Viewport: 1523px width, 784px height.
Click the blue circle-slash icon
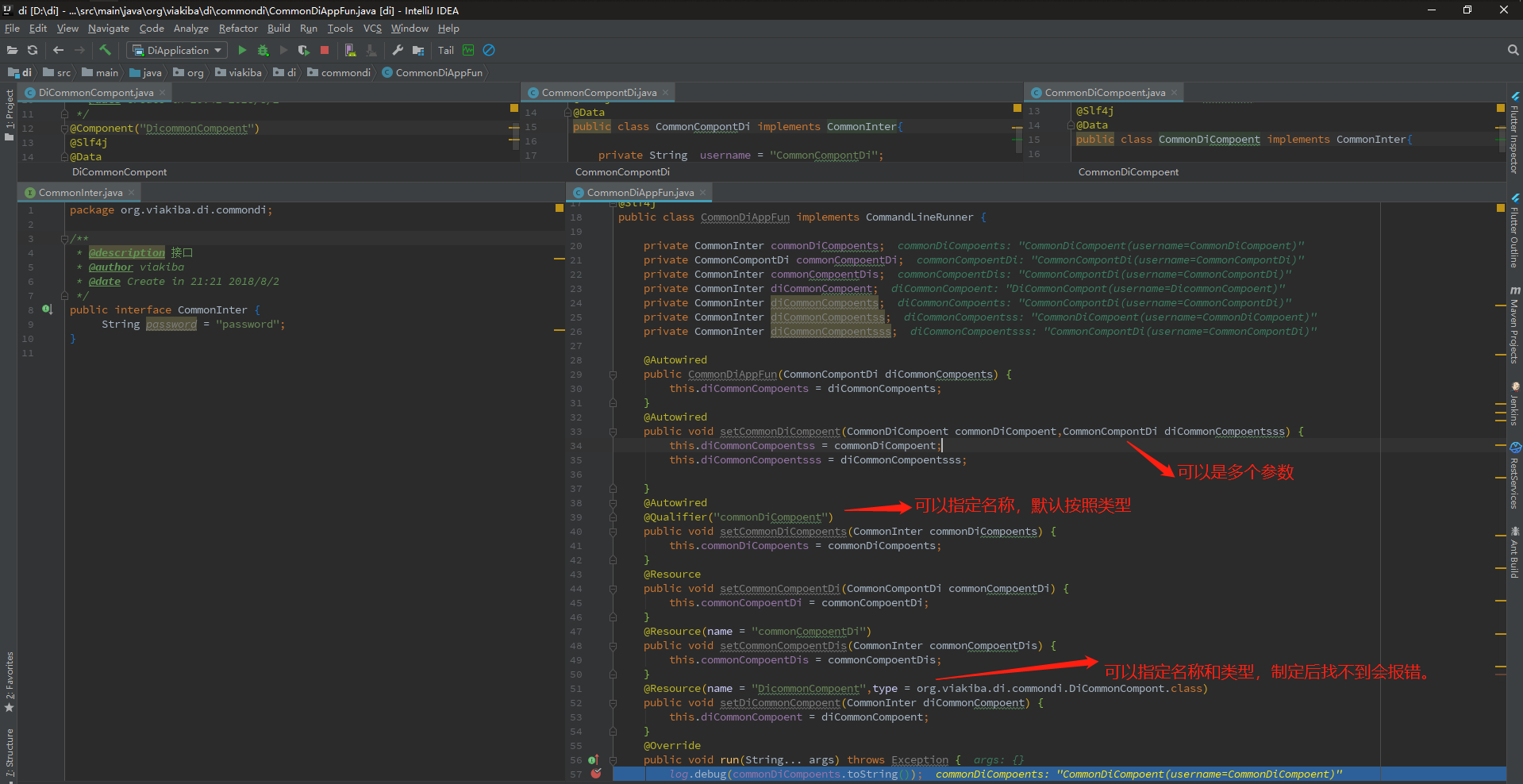[489, 50]
